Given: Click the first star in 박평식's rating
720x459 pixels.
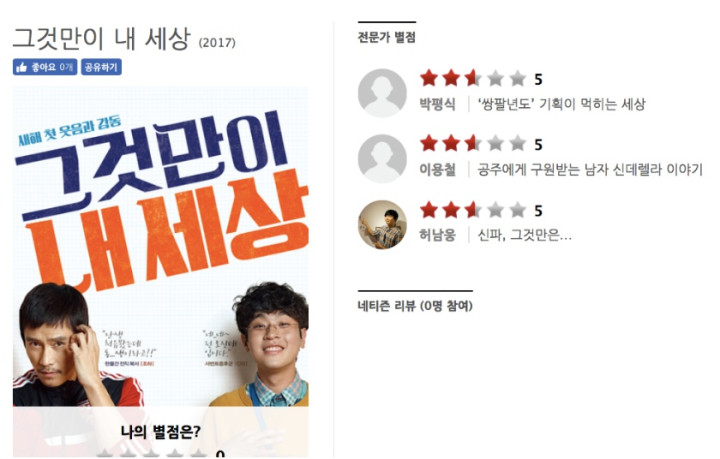Looking at the screenshot, I should 429,78.
